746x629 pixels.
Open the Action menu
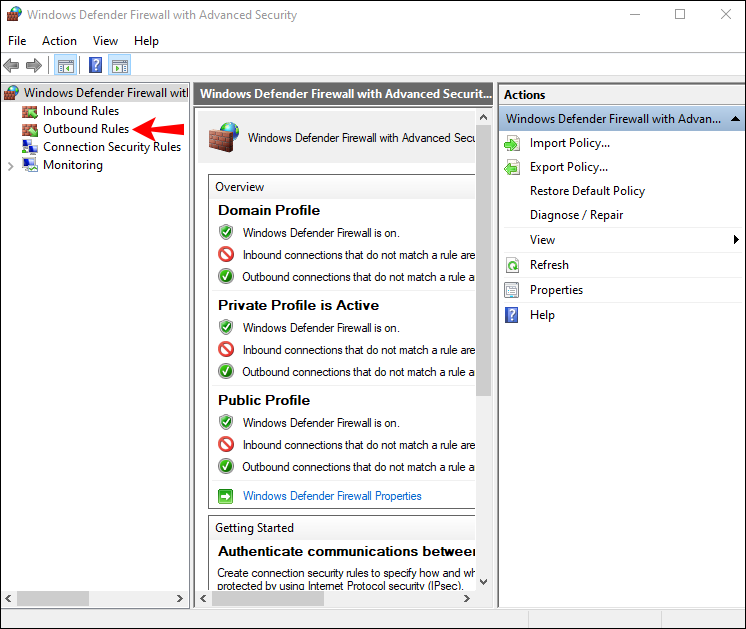tap(59, 41)
